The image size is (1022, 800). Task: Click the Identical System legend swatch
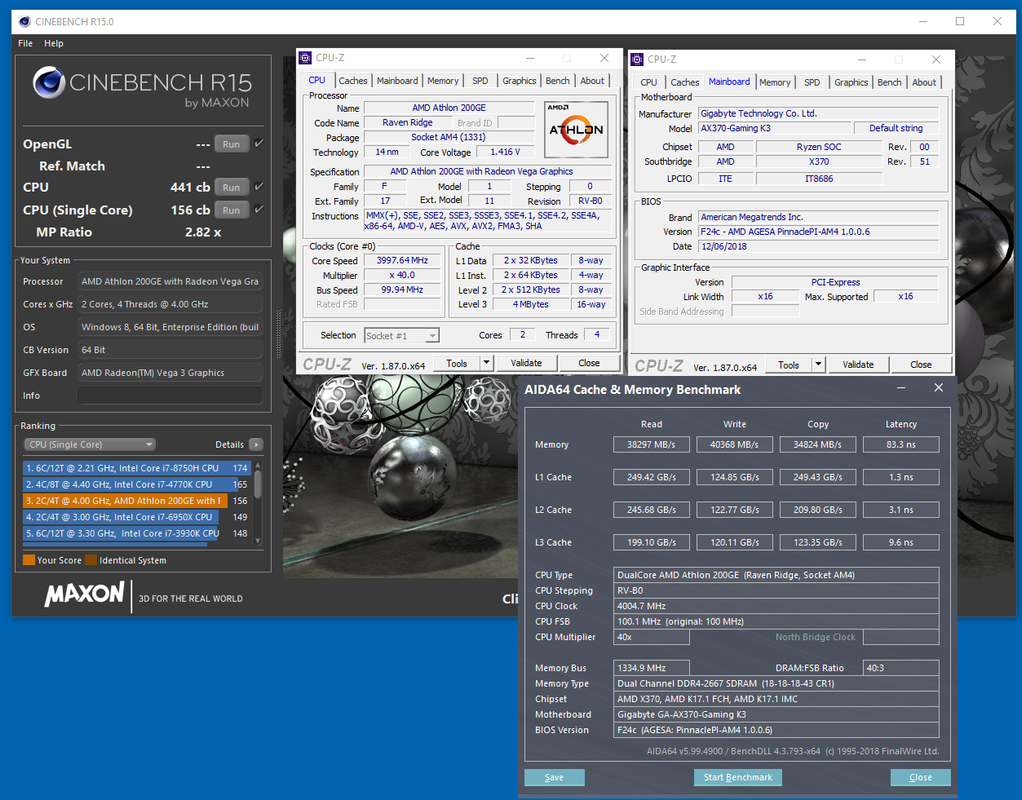pyautogui.click(x=91, y=560)
